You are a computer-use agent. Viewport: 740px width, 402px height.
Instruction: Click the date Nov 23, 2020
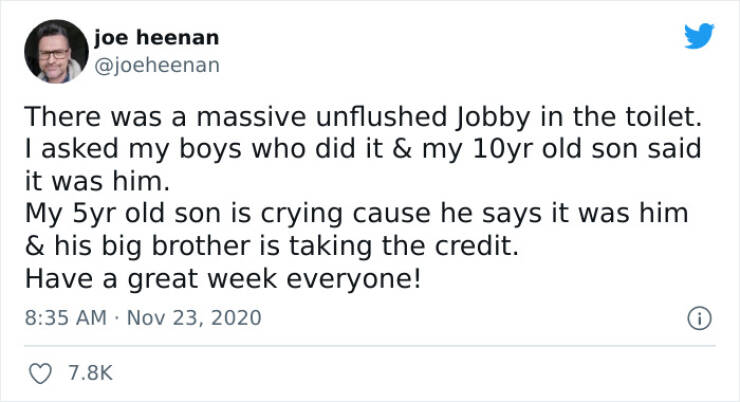click(194, 318)
